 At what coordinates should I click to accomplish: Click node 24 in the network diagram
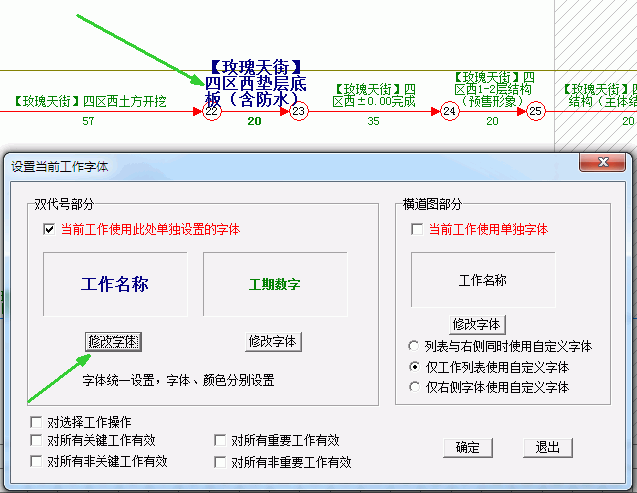tap(449, 112)
